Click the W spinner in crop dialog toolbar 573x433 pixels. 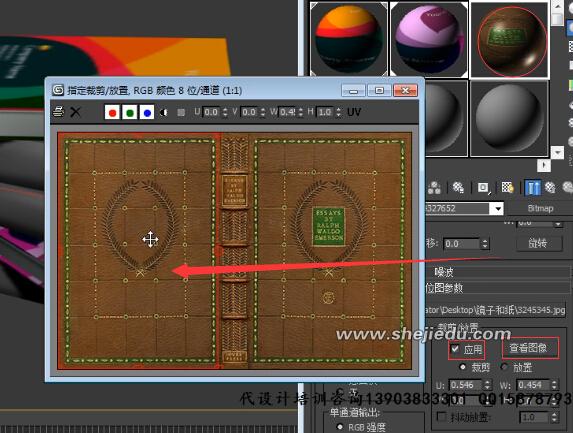(x=300, y=112)
